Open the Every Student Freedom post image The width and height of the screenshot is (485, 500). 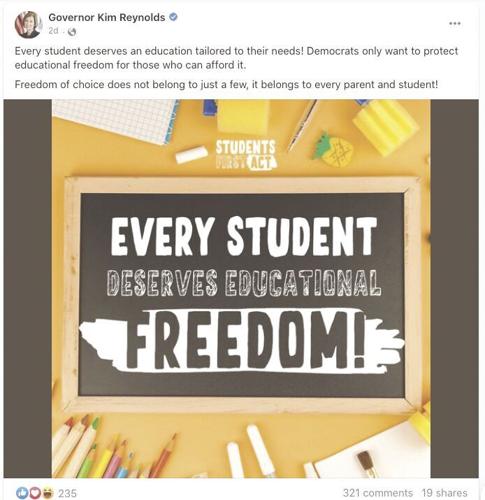(x=241, y=289)
